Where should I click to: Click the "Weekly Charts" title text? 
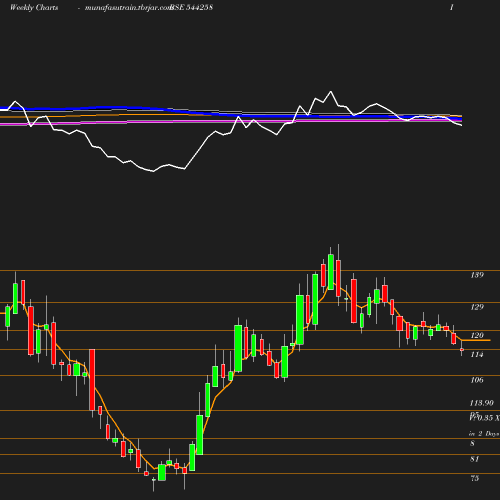[x=34, y=8]
